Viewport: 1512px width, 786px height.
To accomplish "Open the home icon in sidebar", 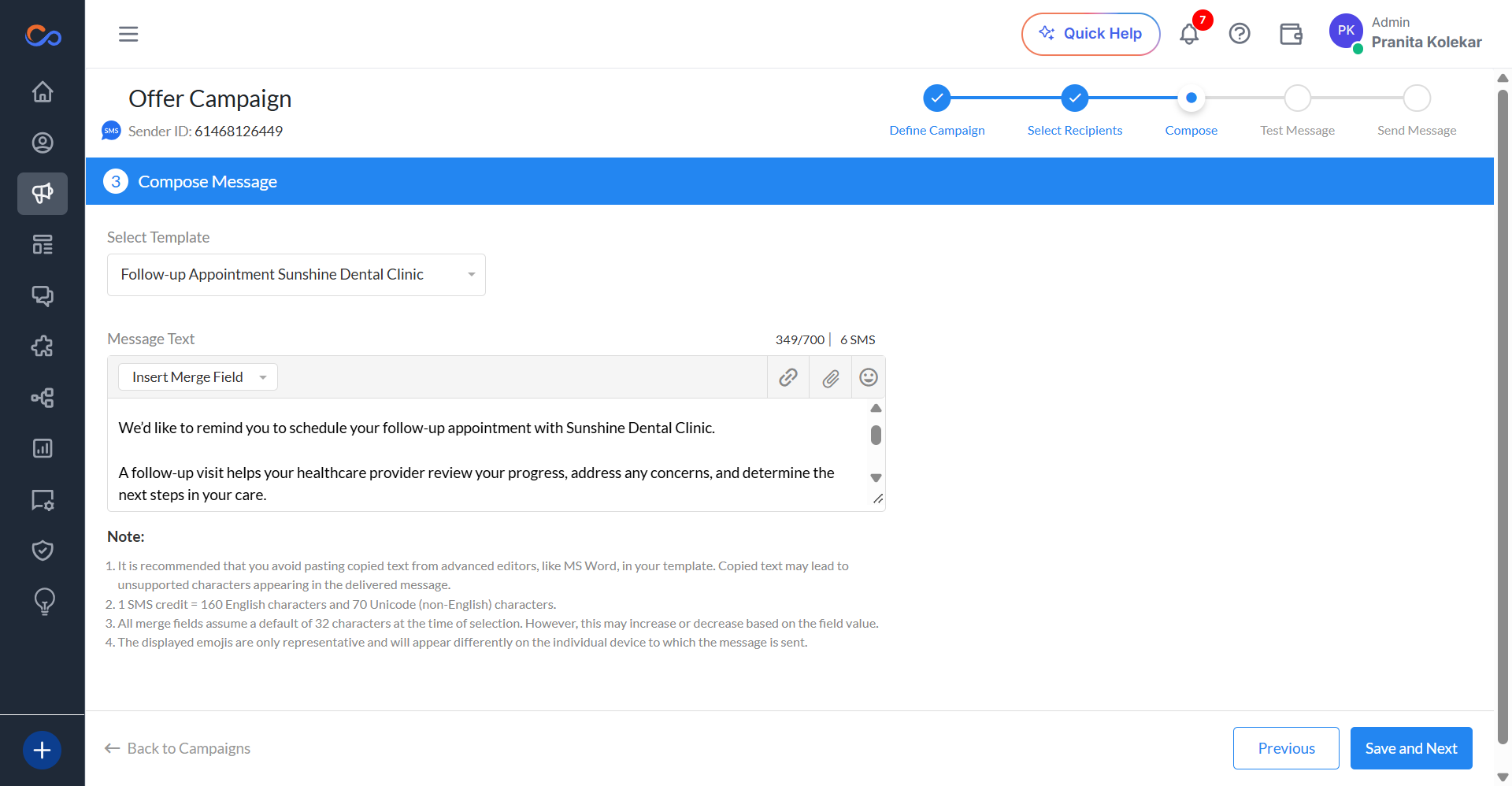I will tap(43, 92).
